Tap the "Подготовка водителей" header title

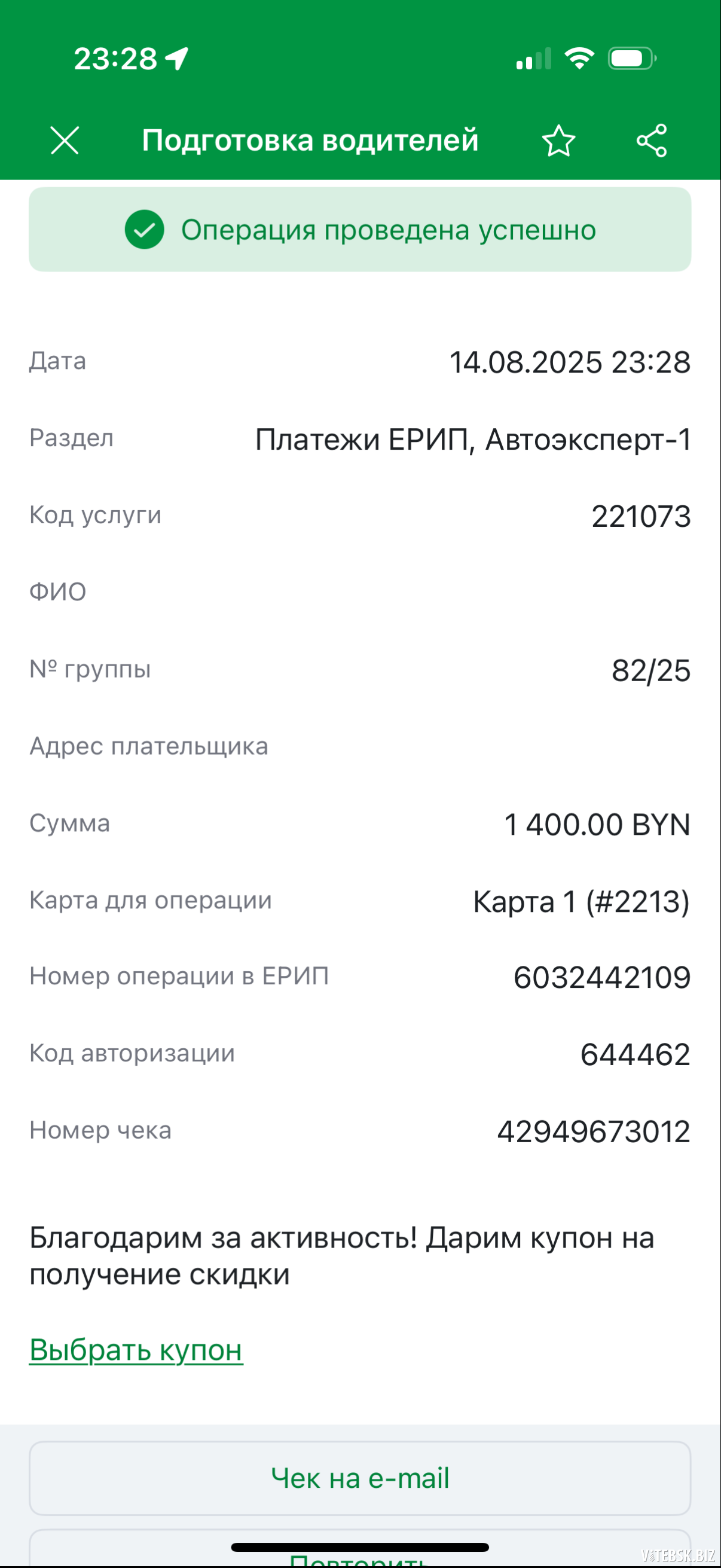coord(310,141)
